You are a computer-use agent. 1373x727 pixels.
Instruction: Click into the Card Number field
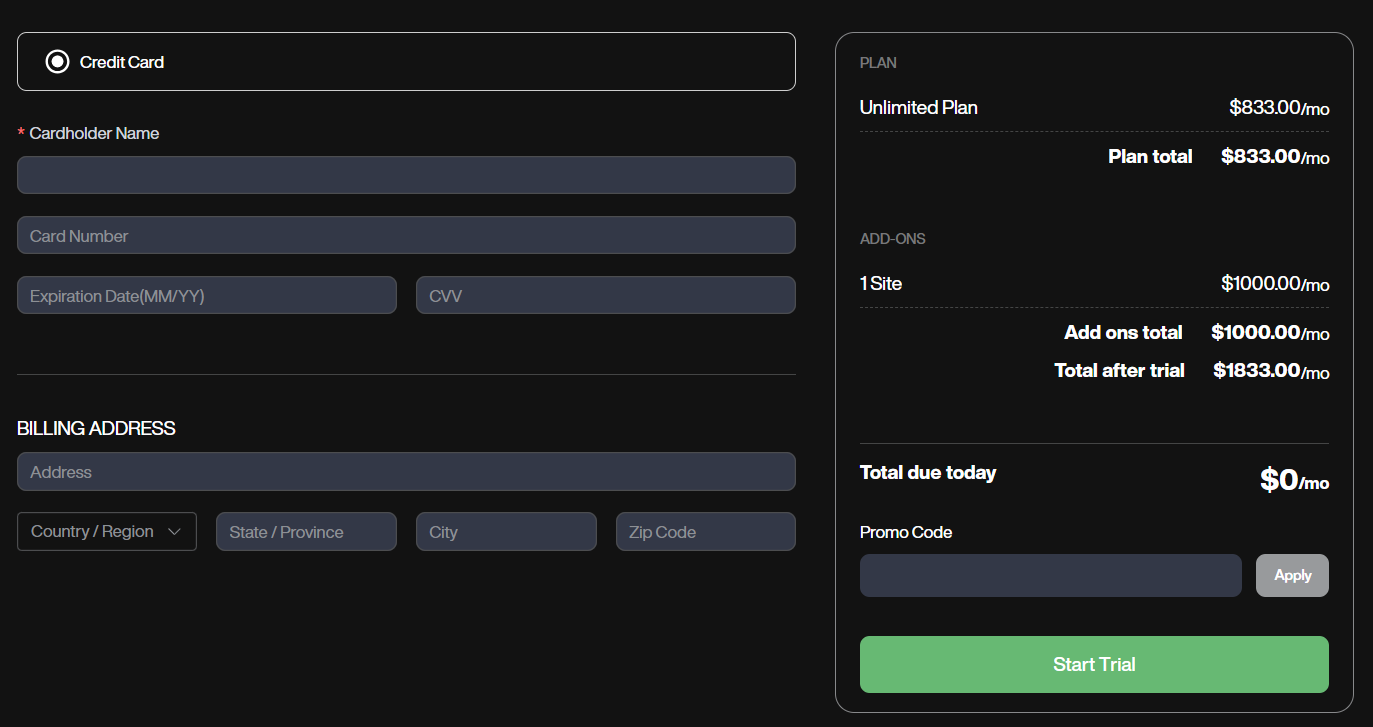[x=406, y=236]
